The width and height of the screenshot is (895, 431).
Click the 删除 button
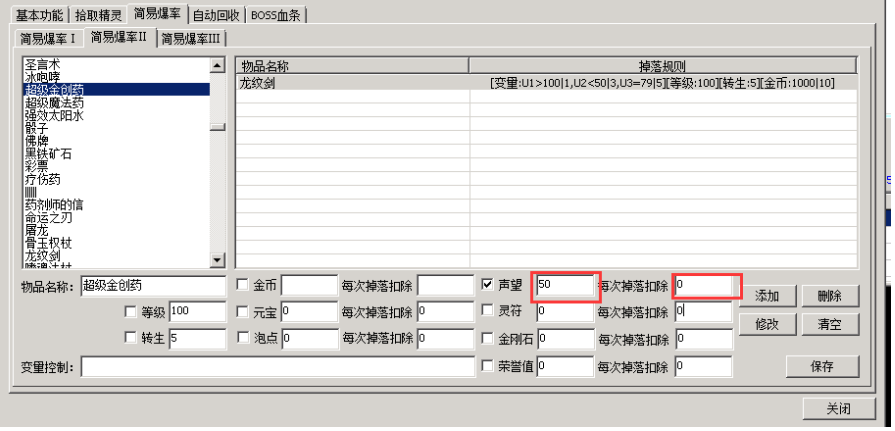(x=830, y=296)
